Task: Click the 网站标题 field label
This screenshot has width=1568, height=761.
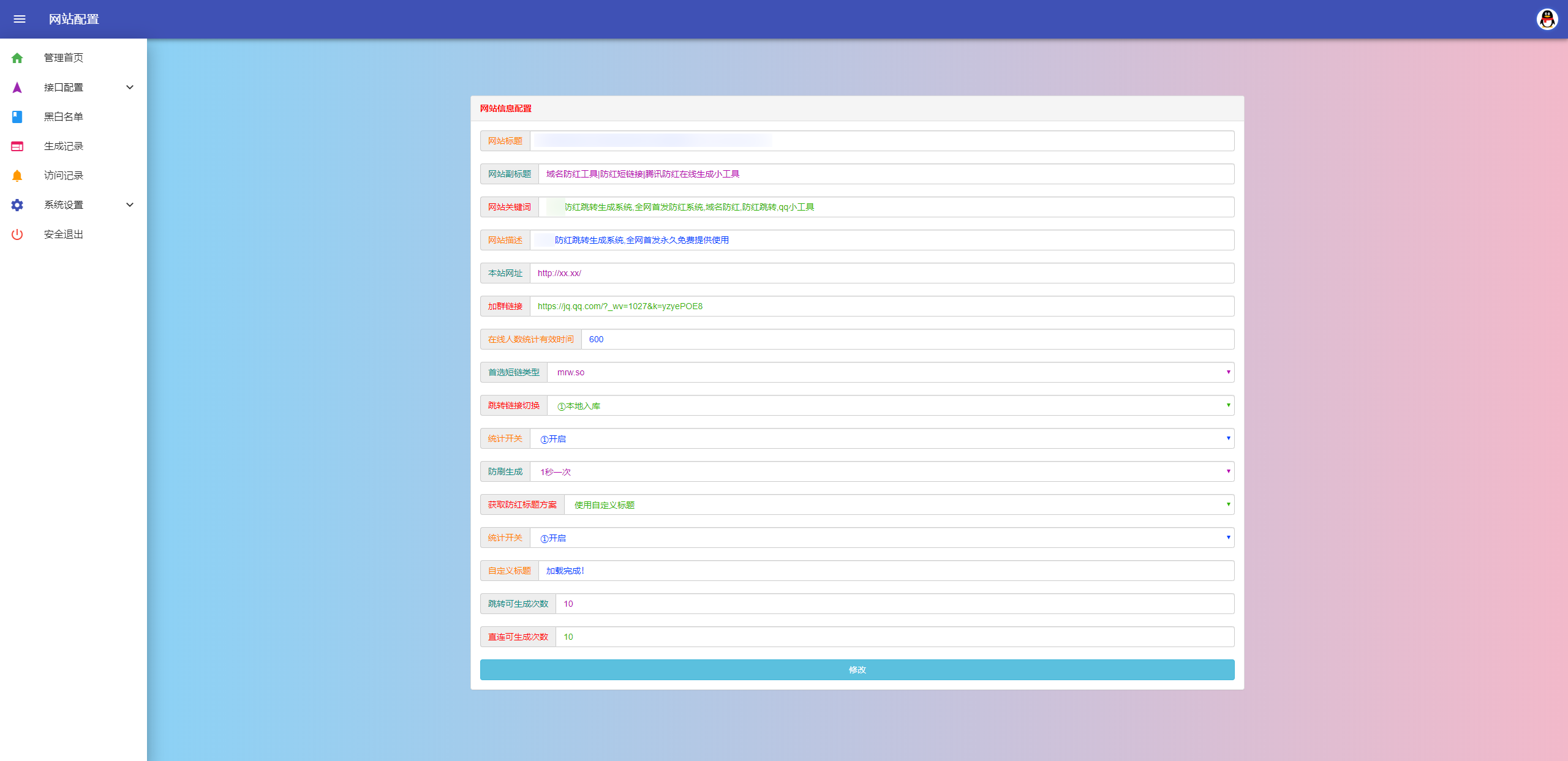Action: (x=505, y=141)
